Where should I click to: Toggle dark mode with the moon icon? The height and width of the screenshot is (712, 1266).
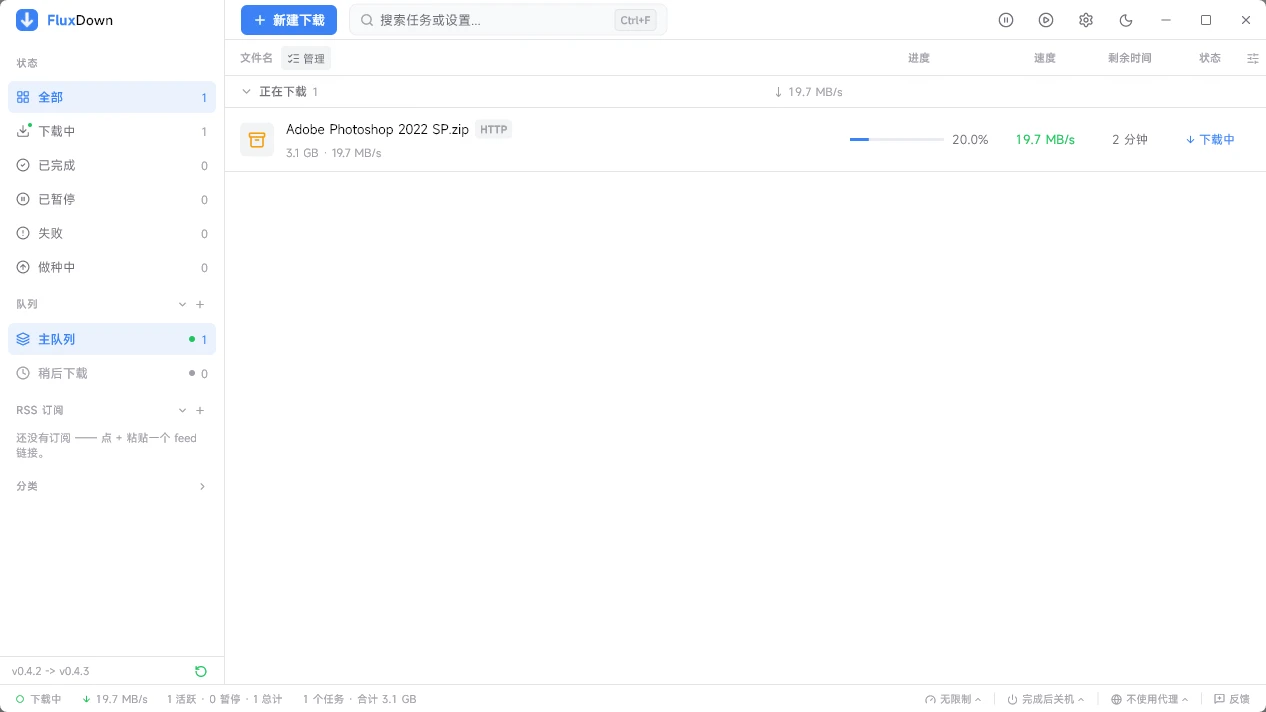pyautogui.click(x=1126, y=20)
